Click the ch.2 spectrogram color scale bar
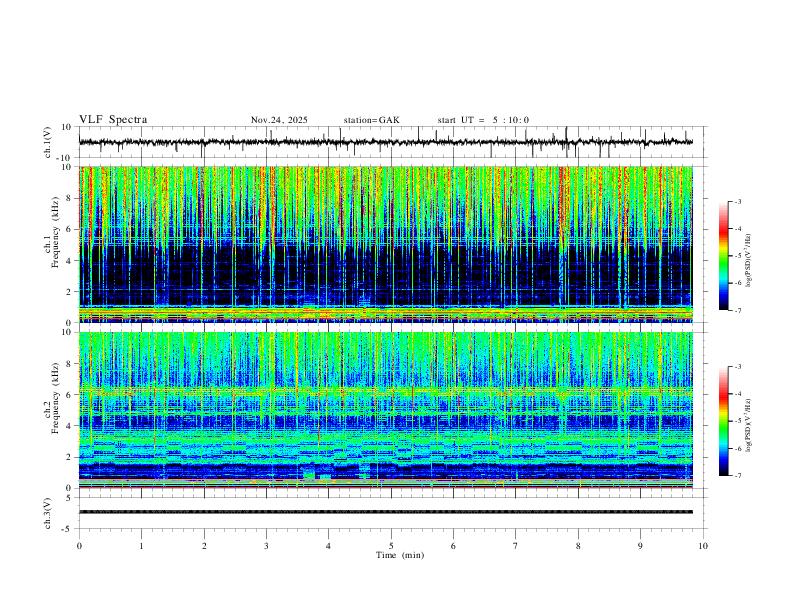 click(723, 421)
